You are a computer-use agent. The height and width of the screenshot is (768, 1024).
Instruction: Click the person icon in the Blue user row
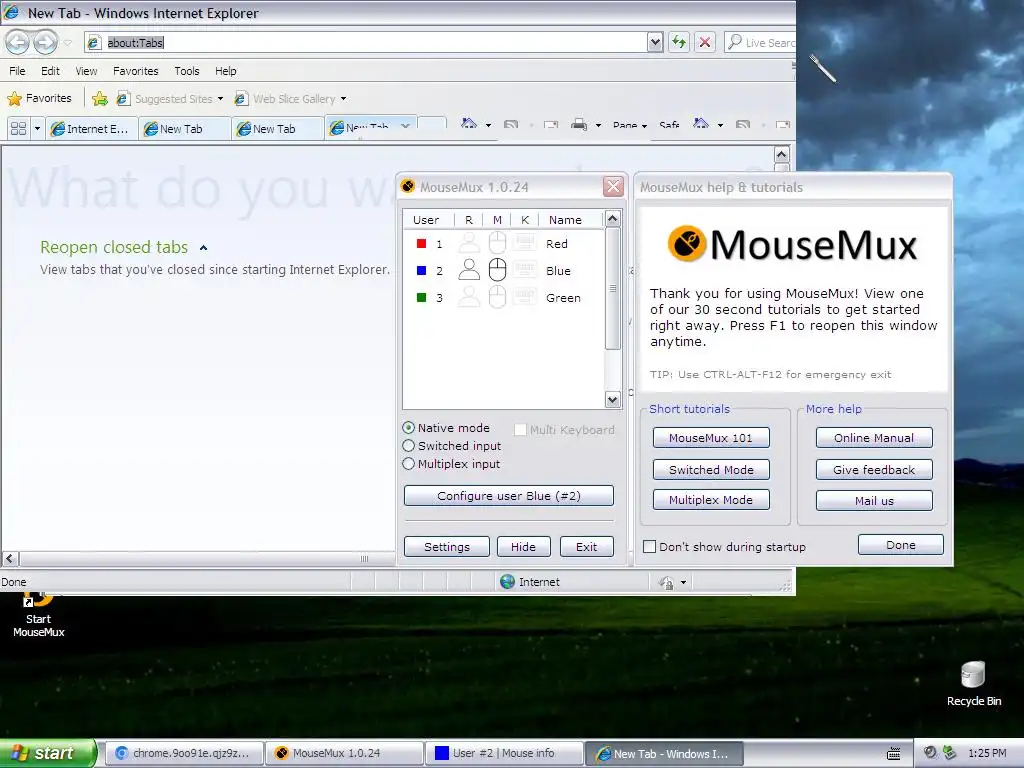click(x=469, y=270)
